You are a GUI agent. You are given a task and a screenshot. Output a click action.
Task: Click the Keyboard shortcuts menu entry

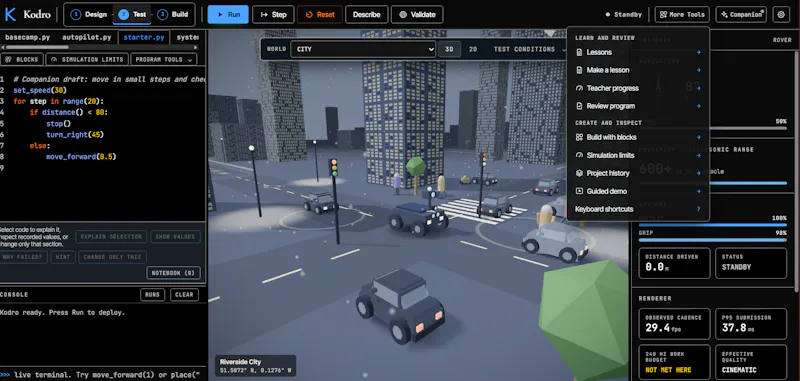click(638, 209)
